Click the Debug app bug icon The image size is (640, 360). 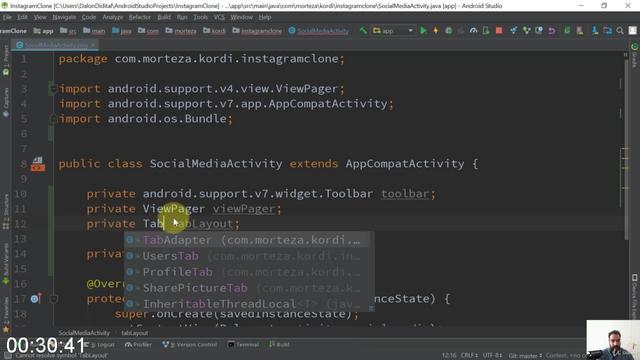click(449, 31)
